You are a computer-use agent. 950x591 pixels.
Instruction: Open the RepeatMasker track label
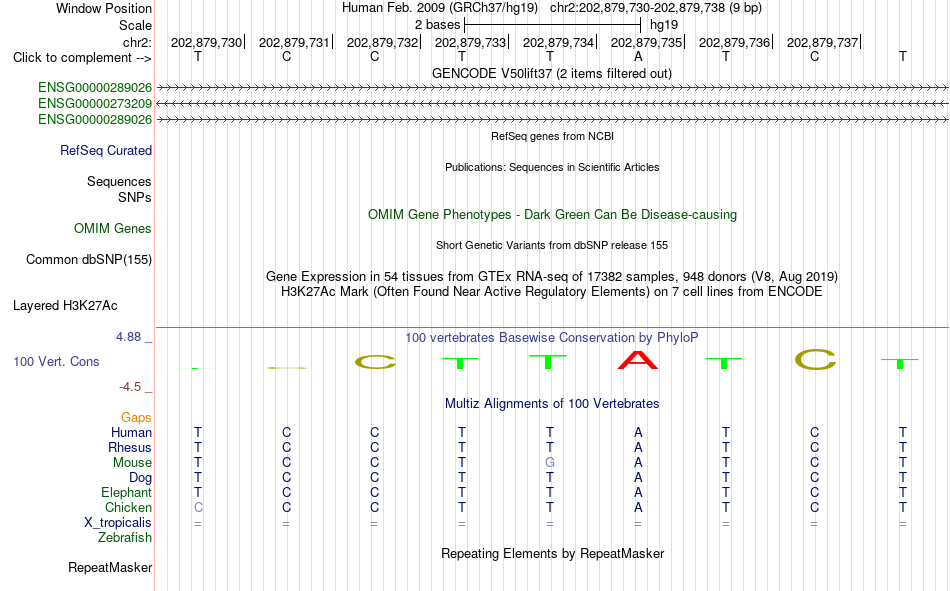(x=110, y=568)
